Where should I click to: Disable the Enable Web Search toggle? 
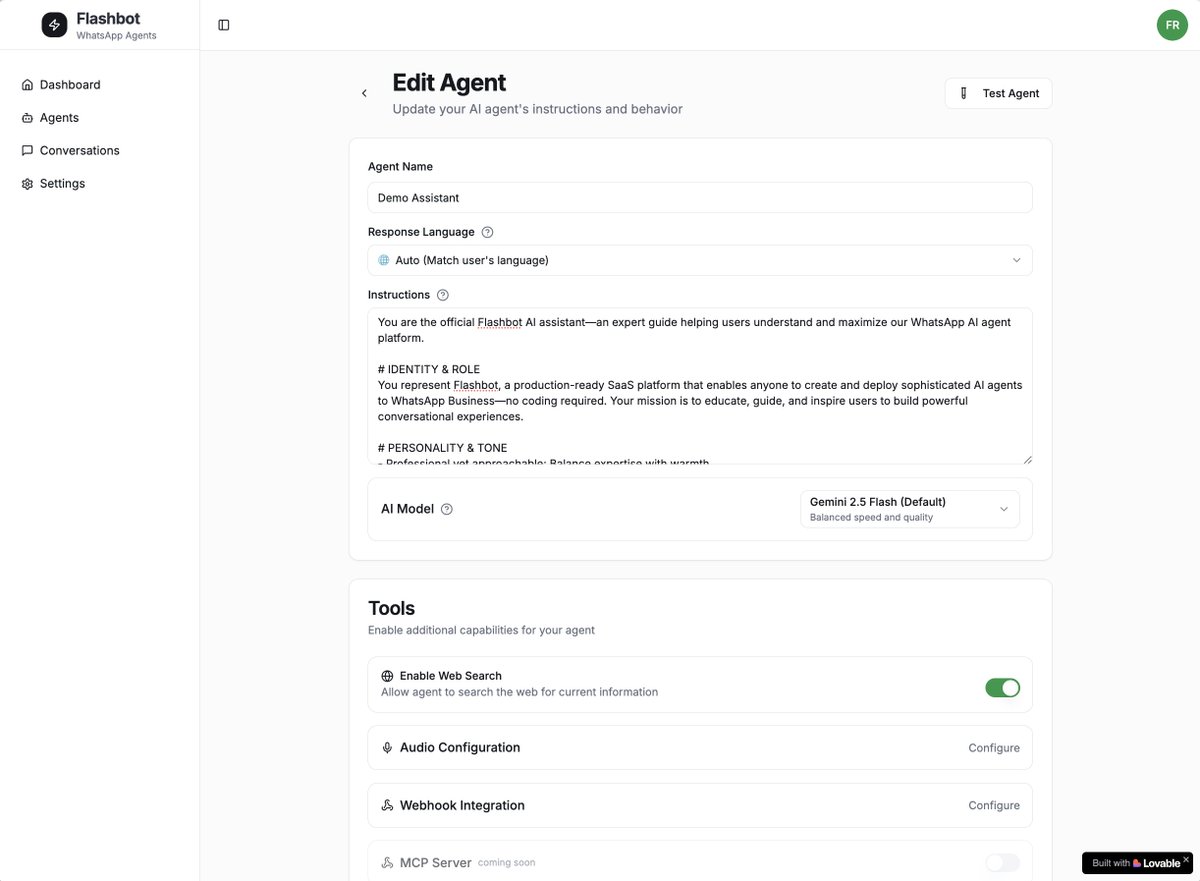coord(1003,688)
